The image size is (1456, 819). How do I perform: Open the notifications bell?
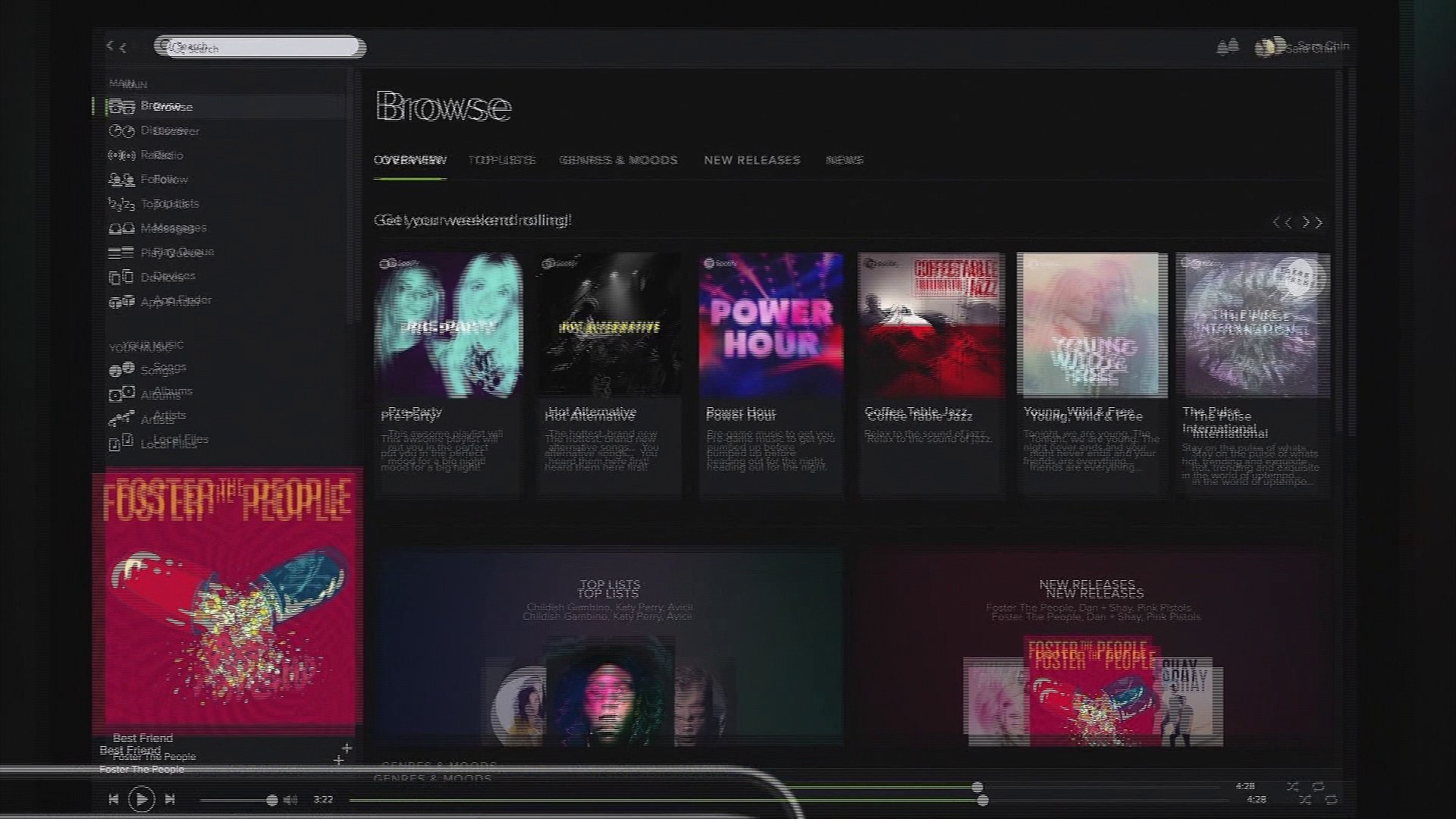1227,47
